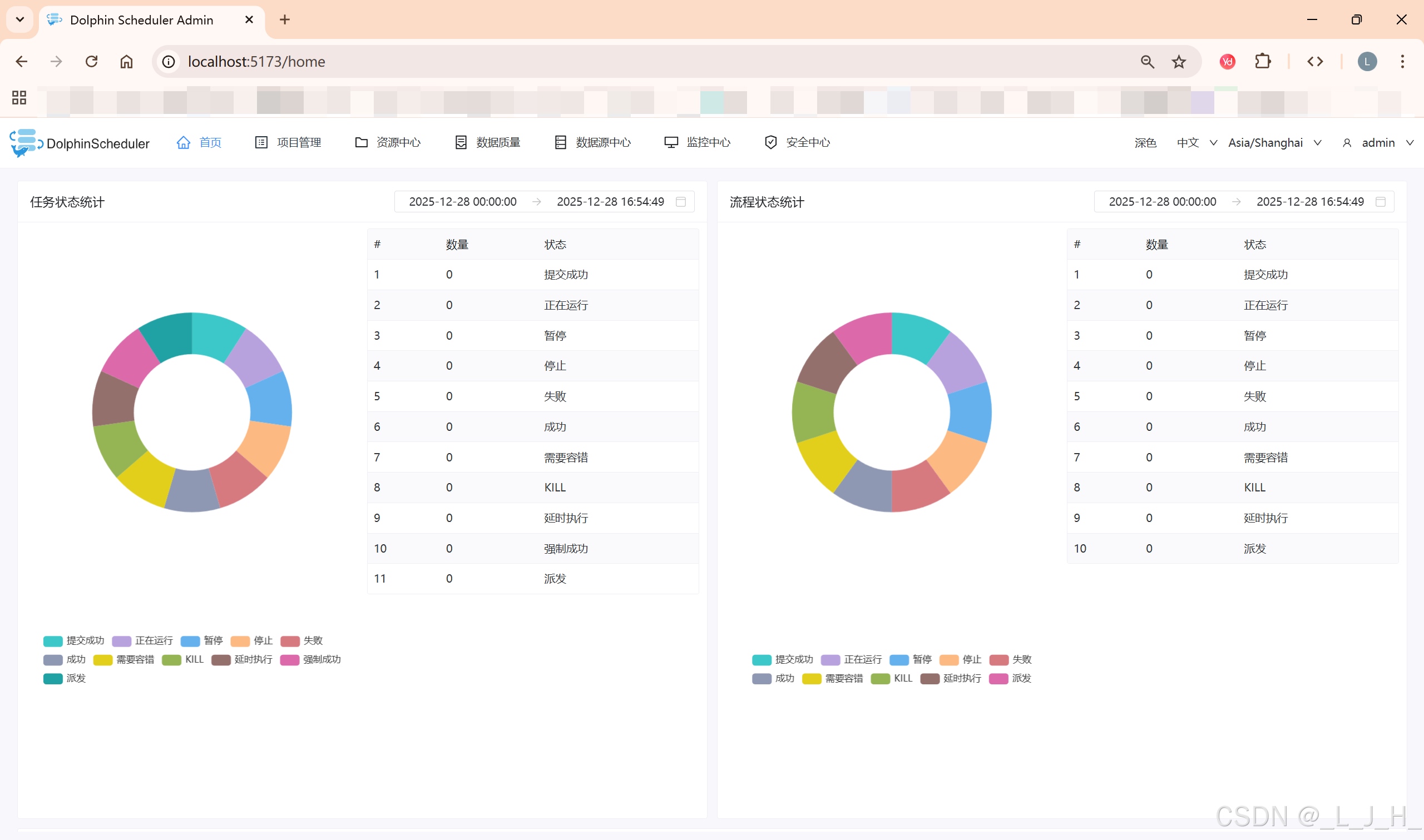The width and height of the screenshot is (1424, 840).
Task: Click the DolphinScheduler logo icon
Action: [25, 143]
